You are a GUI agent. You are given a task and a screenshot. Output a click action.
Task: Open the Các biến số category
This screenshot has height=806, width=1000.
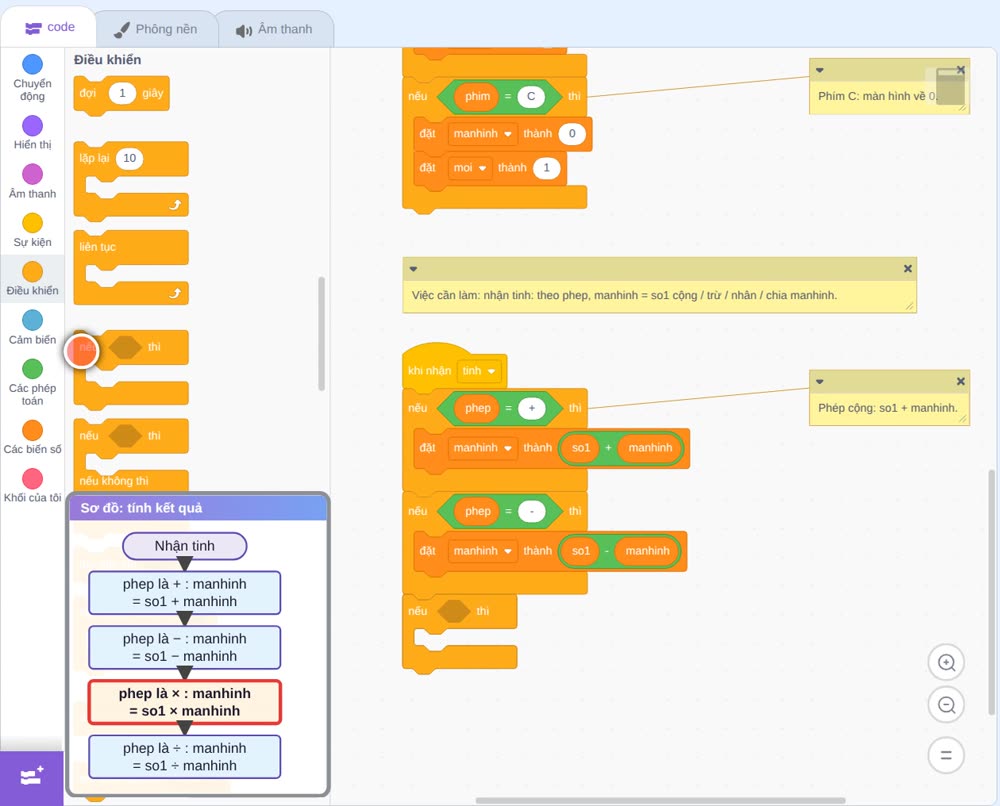pos(32,437)
